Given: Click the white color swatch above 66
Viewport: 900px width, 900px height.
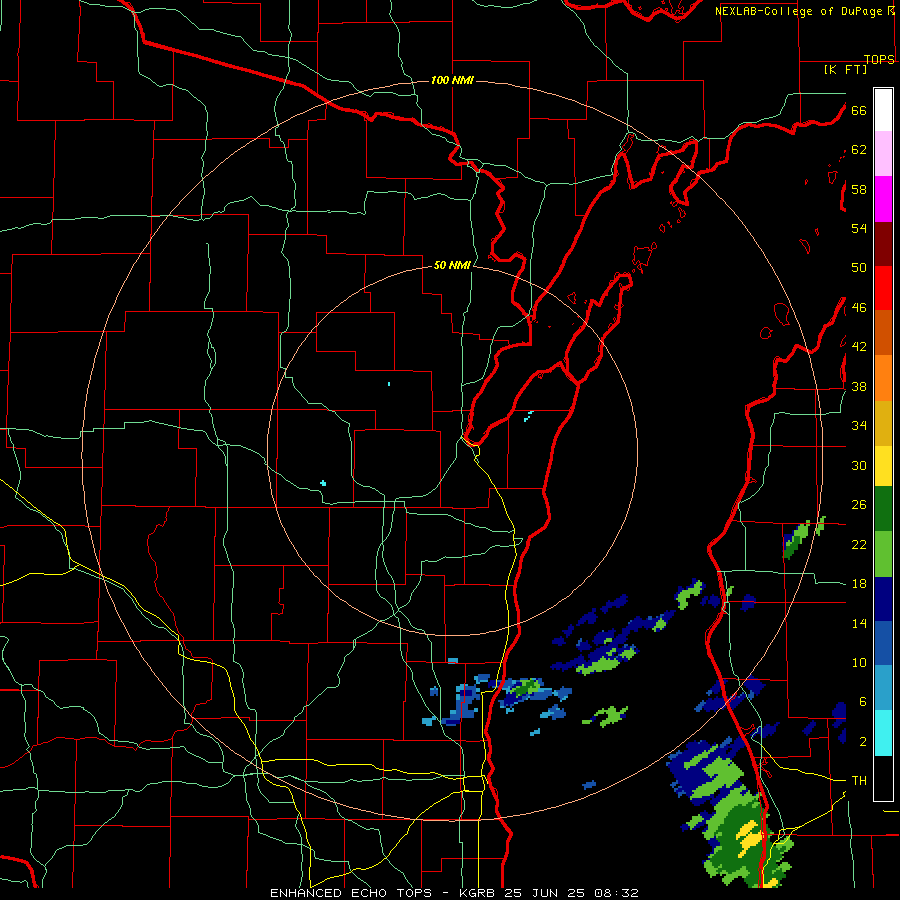Looking at the screenshot, I should click(x=883, y=110).
